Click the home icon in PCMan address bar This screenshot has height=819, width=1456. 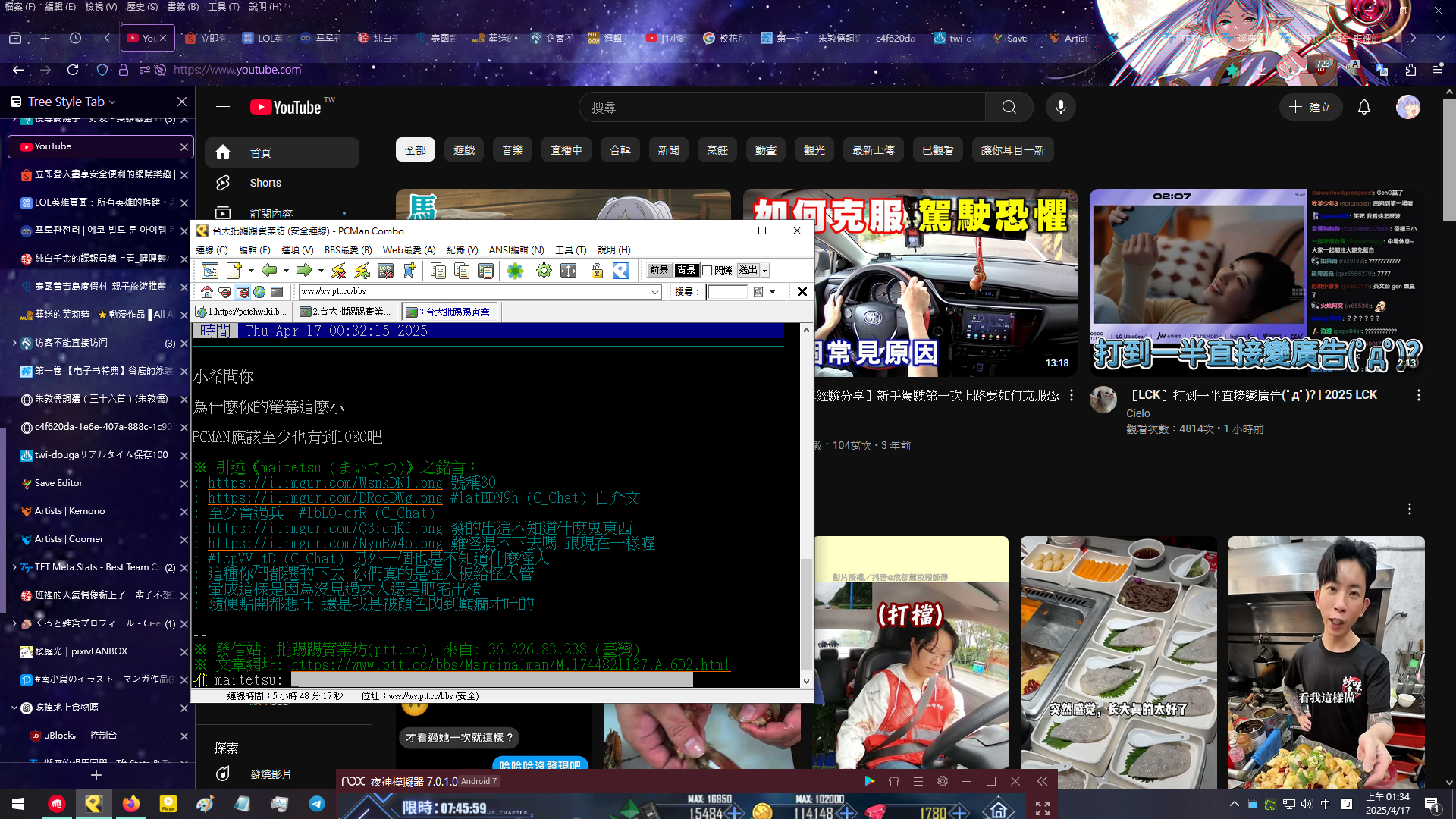click(207, 292)
